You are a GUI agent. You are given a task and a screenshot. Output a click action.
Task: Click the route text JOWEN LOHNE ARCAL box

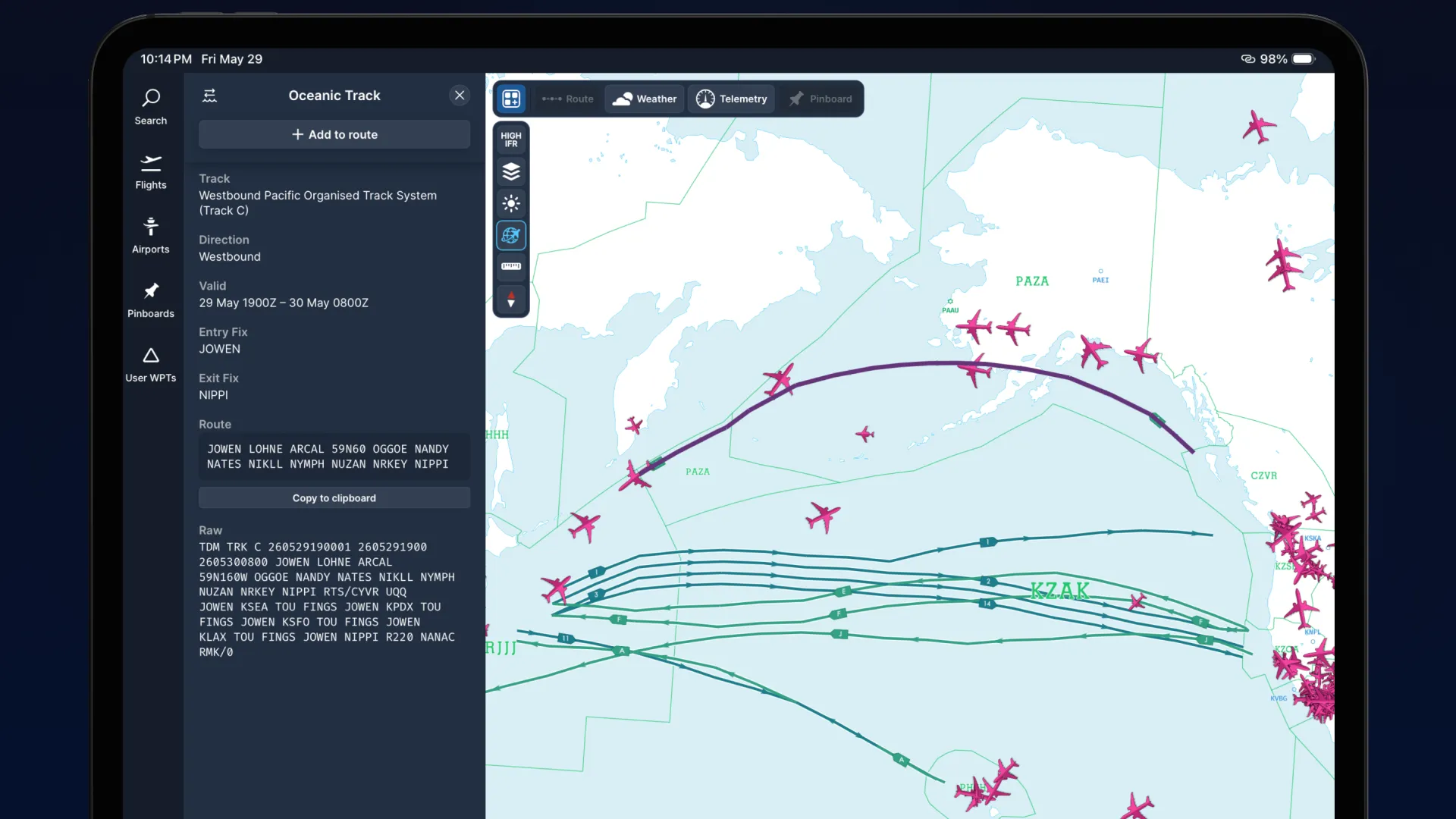[334, 457]
